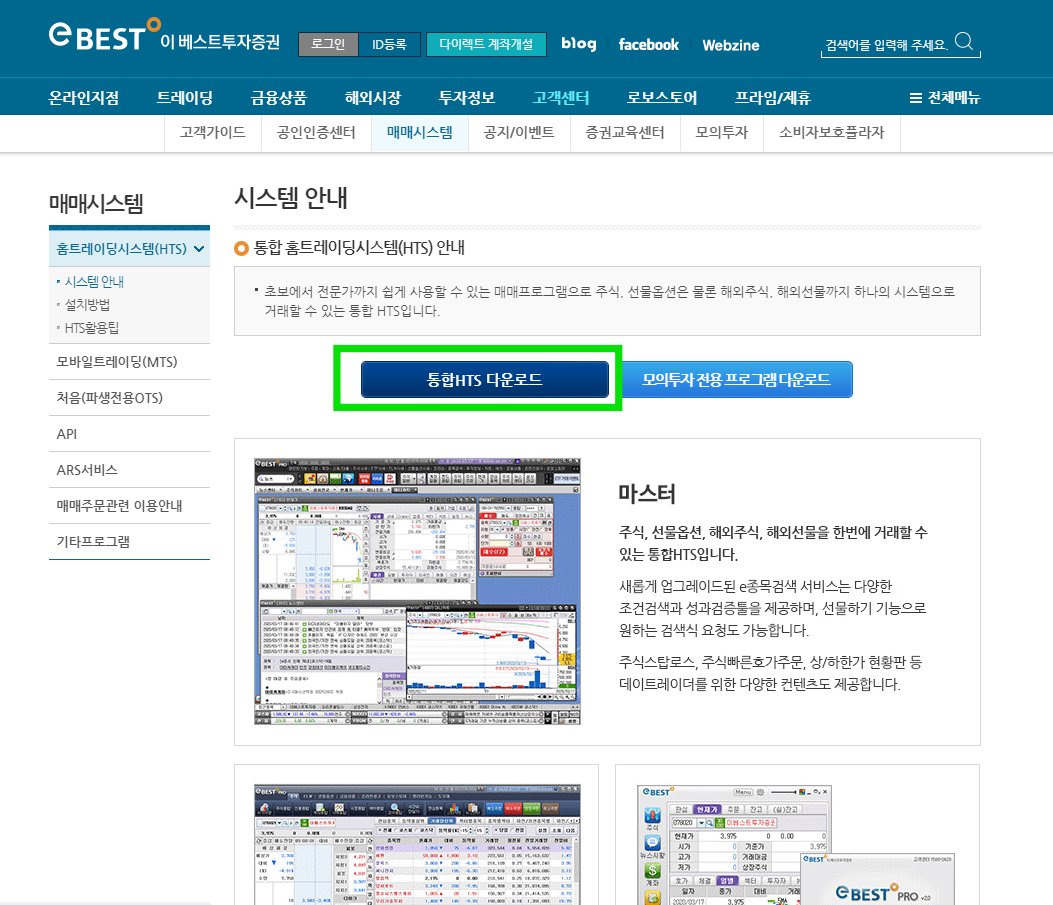
Task: Click the 시스템 안내 page heading
Action: click(291, 198)
